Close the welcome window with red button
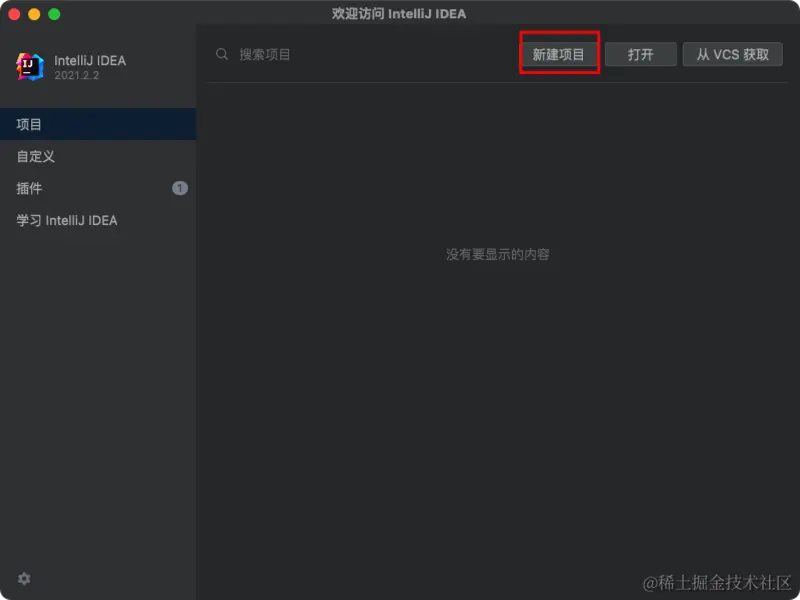The height and width of the screenshot is (600, 800). pos(14,14)
